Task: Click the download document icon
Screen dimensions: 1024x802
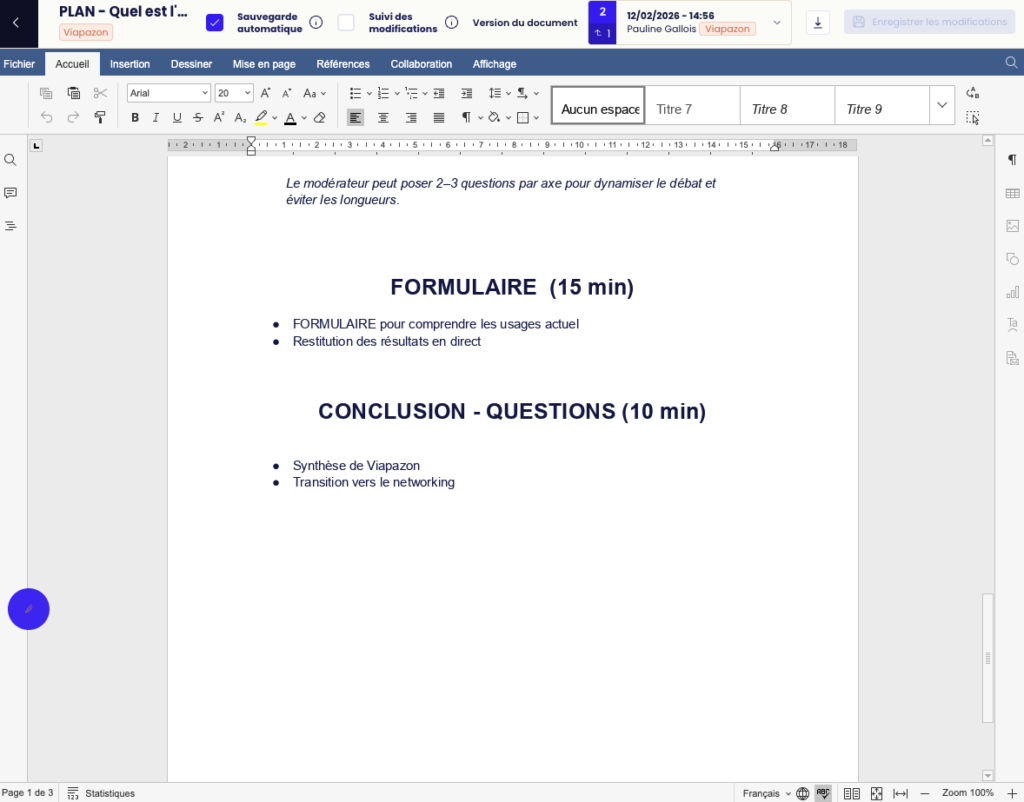Action: coord(818,22)
